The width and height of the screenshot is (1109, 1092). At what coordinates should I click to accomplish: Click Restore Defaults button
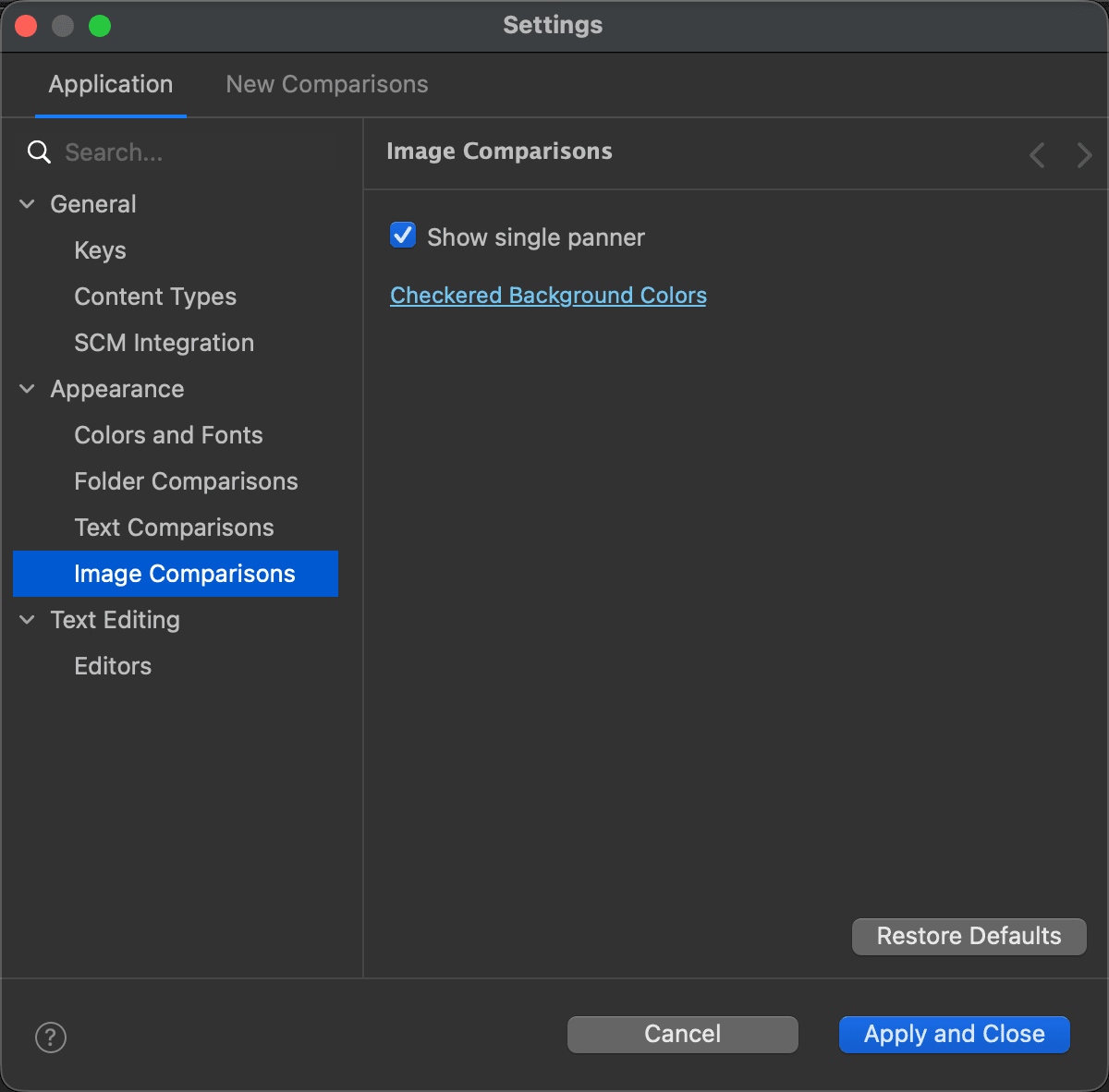point(969,936)
